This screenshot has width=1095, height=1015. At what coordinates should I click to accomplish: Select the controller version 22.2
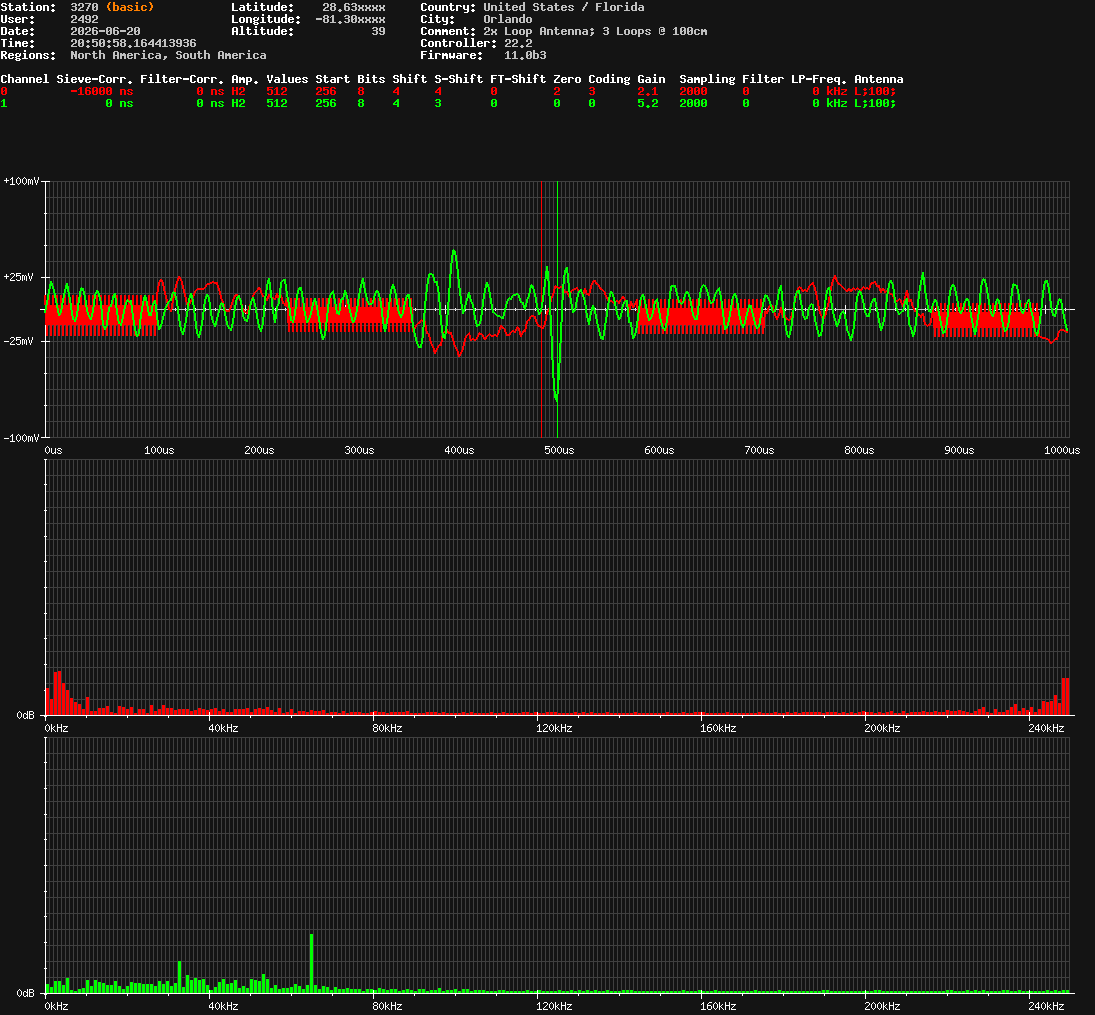tap(518, 43)
